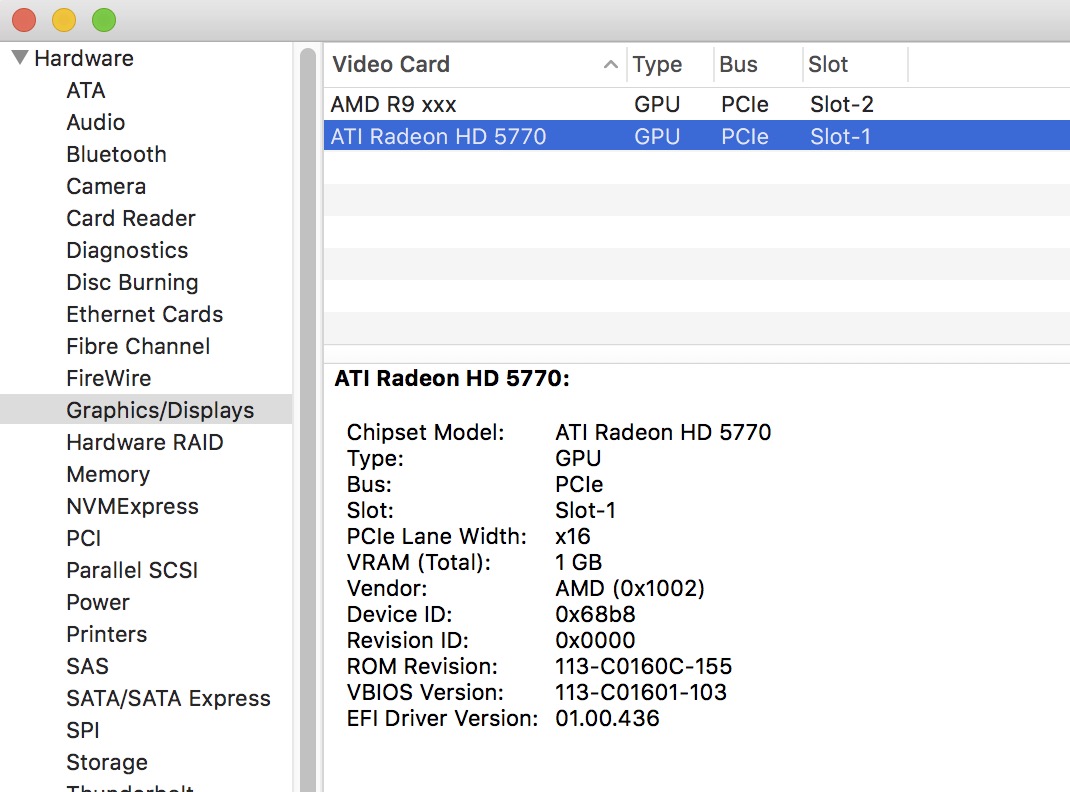Click the VRAM value 1 GB
This screenshot has height=792, width=1070.
[x=578, y=562]
